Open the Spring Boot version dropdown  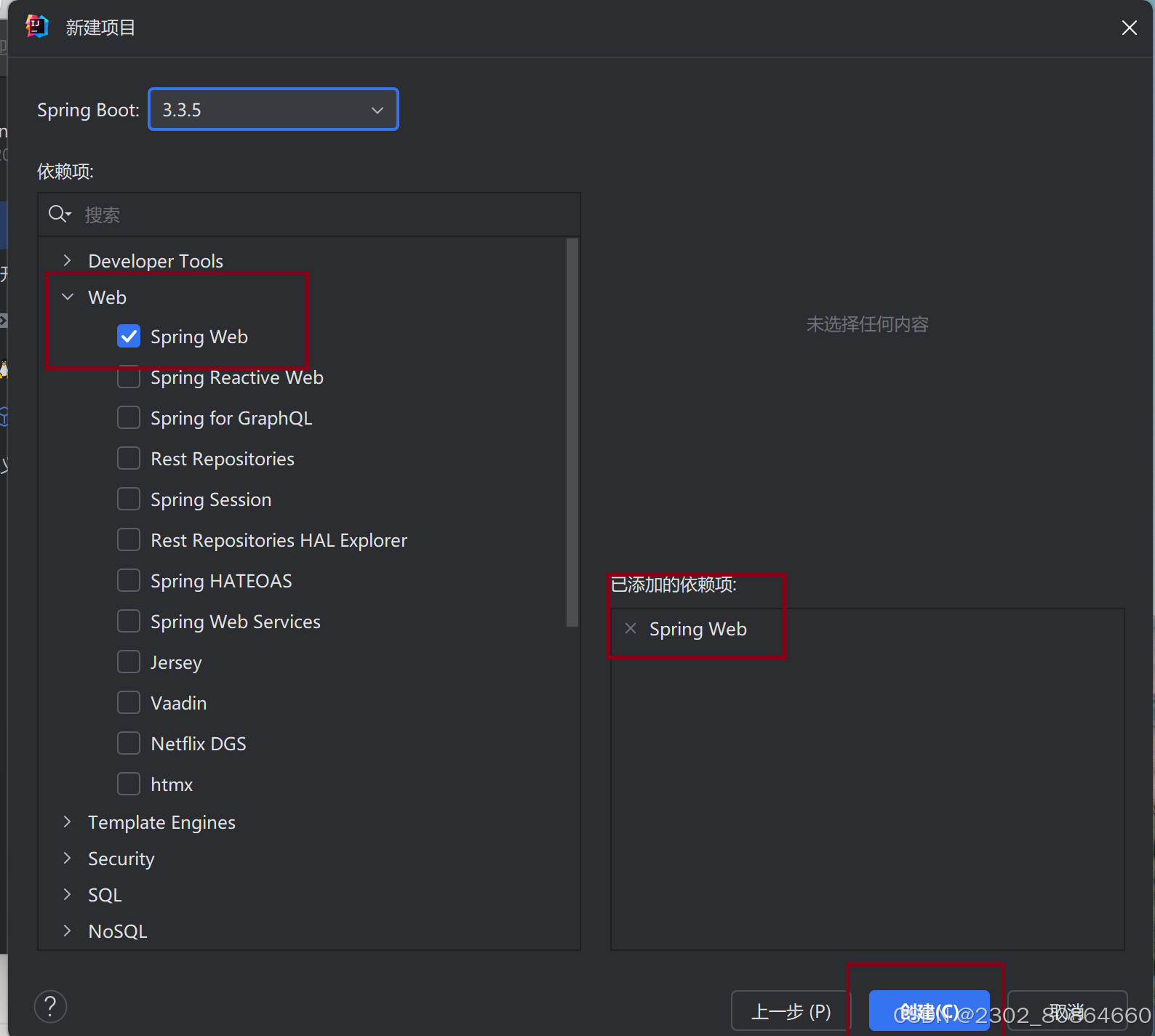coord(273,110)
